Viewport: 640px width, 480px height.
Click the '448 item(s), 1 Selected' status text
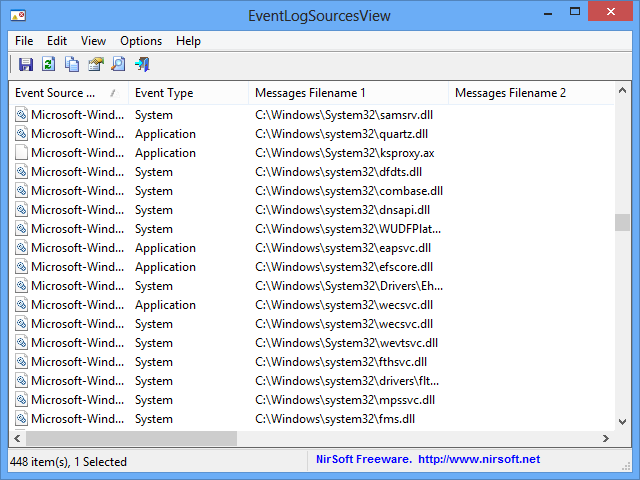coord(68,462)
